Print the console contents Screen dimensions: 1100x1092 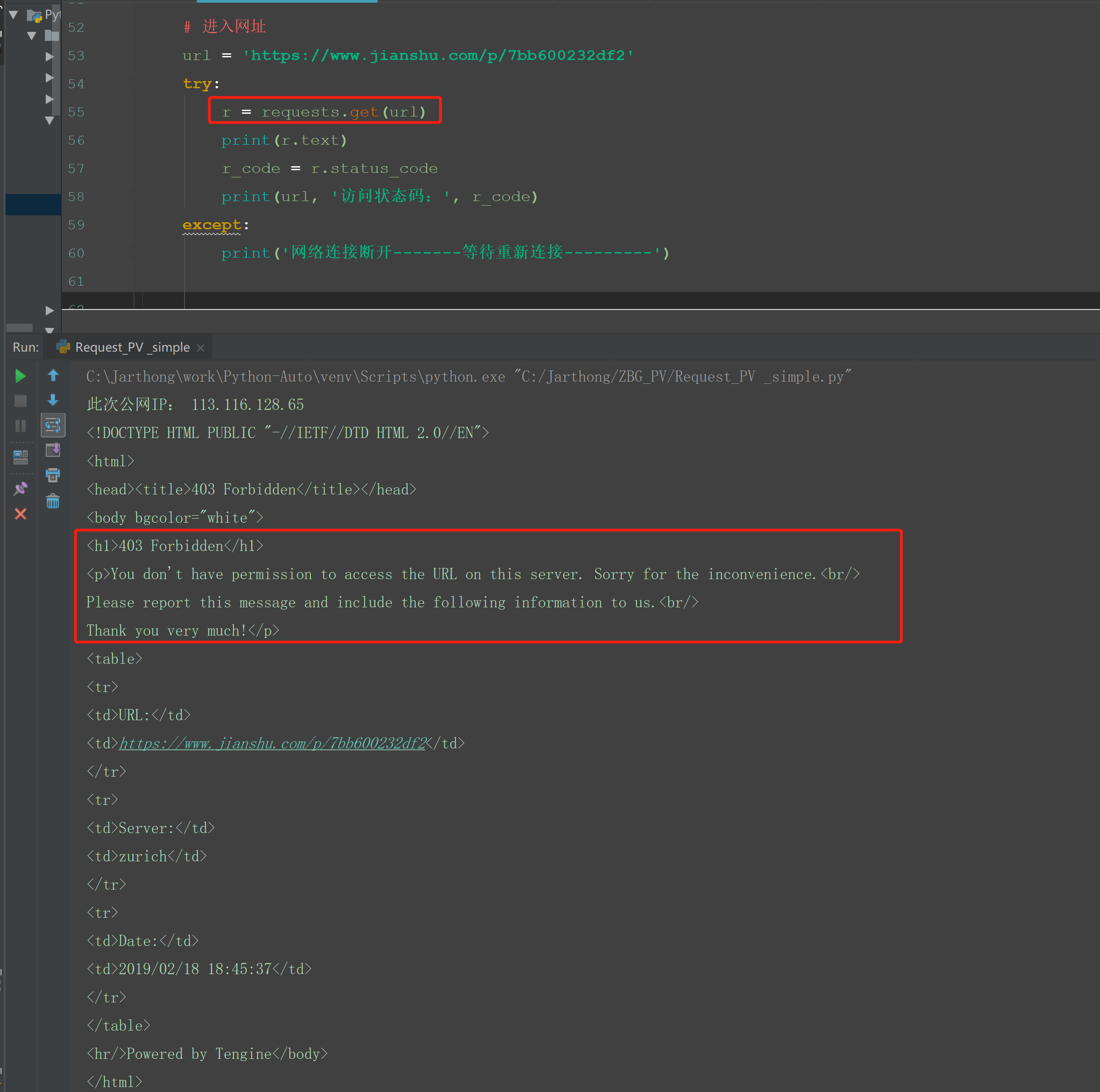click(53, 475)
